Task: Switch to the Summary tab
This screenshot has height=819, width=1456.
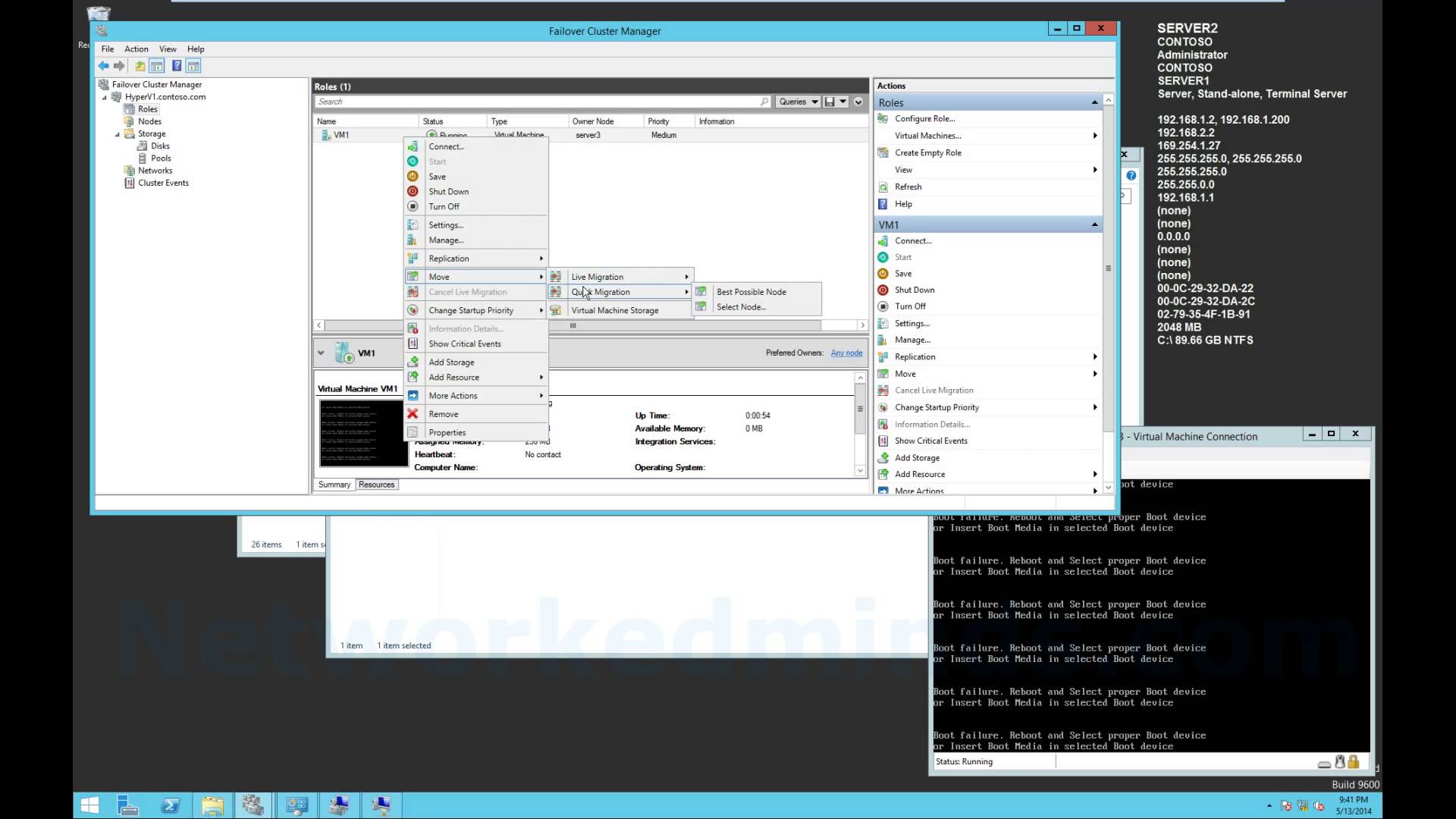Action: (x=334, y=485)
